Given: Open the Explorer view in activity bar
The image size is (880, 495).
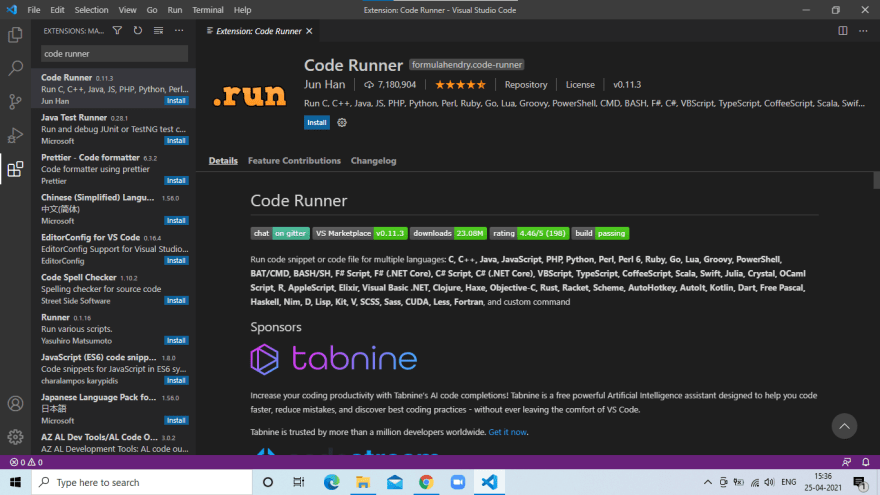Looking at the screenshot, I should tap(15, 35).
